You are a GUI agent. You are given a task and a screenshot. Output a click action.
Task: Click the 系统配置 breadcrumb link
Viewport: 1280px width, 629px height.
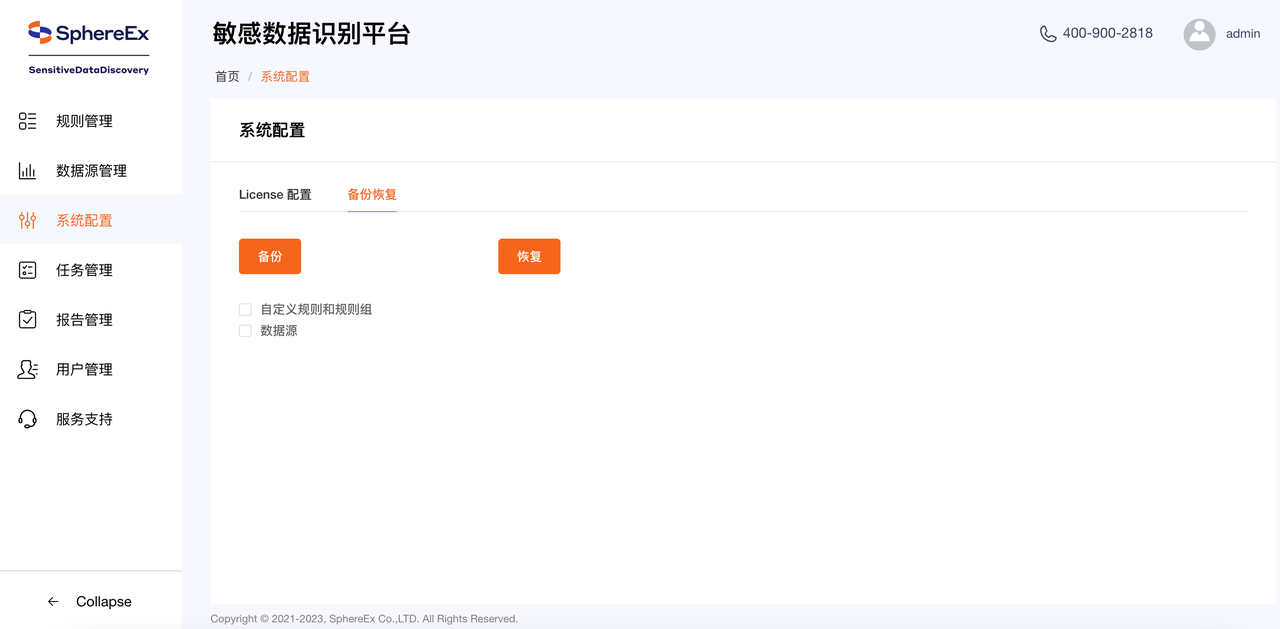click(284, 75)
